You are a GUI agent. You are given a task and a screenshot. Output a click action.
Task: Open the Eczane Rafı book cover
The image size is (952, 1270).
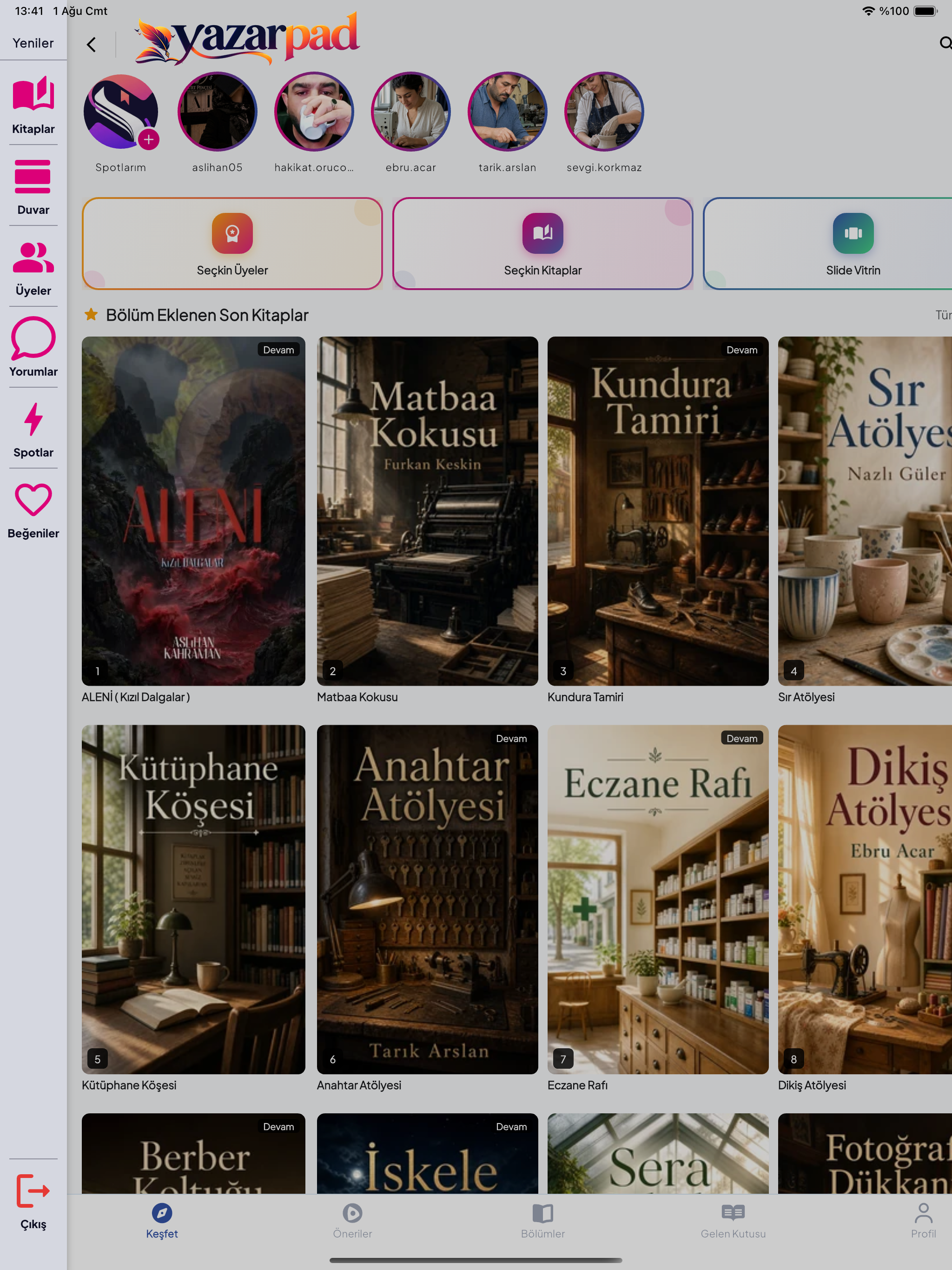point(658,899)
